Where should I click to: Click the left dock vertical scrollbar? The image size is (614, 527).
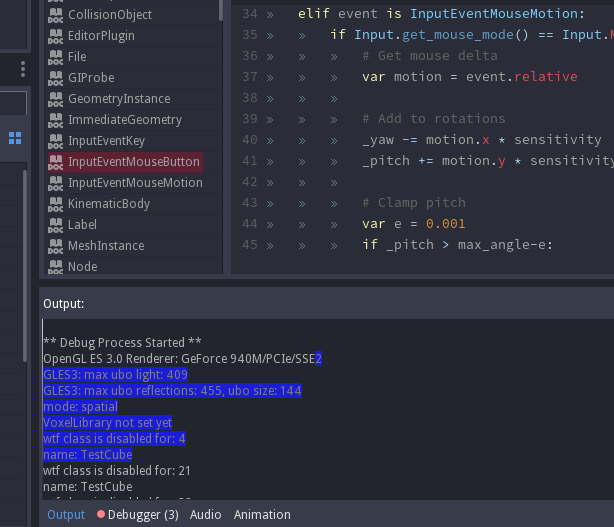pyautogui.click(x=25, y=266)
